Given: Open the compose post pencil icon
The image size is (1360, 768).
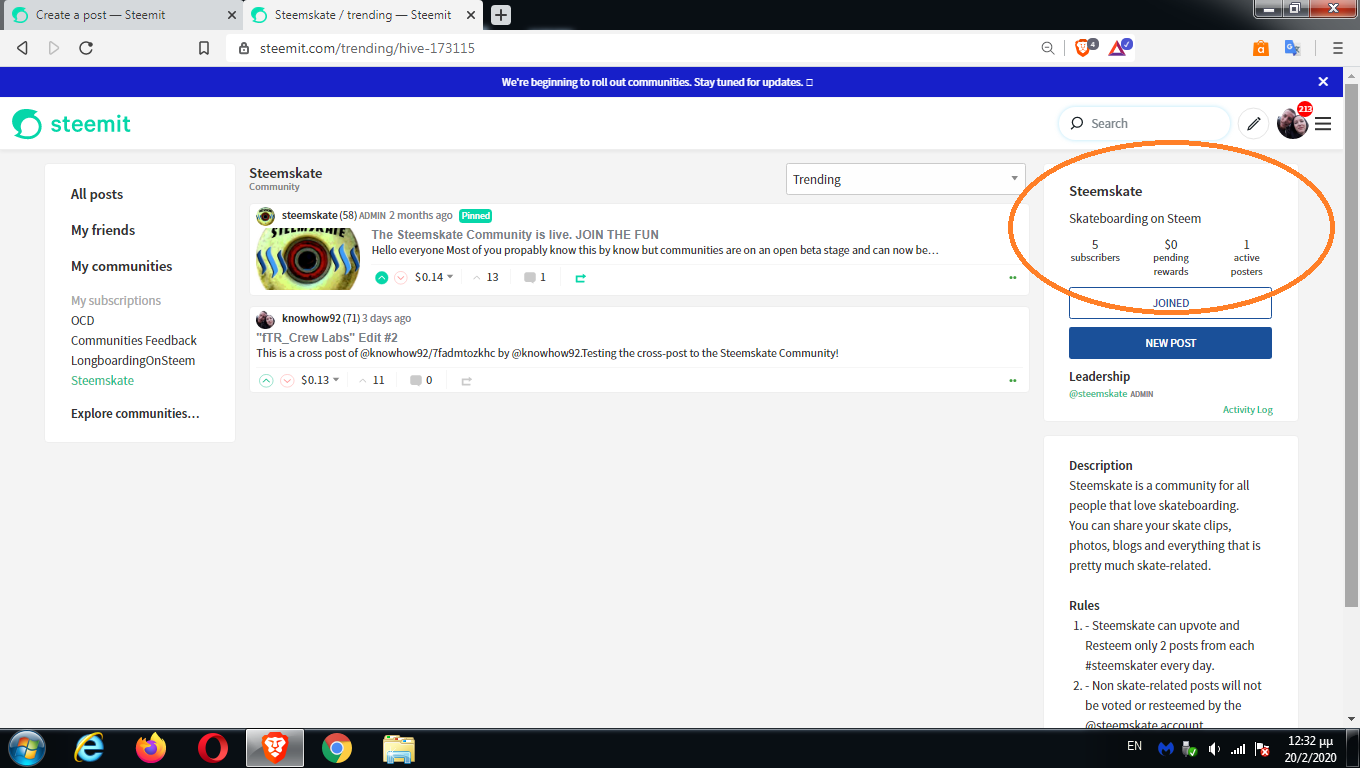Looking at the screenshot, I should point(1253,124).
